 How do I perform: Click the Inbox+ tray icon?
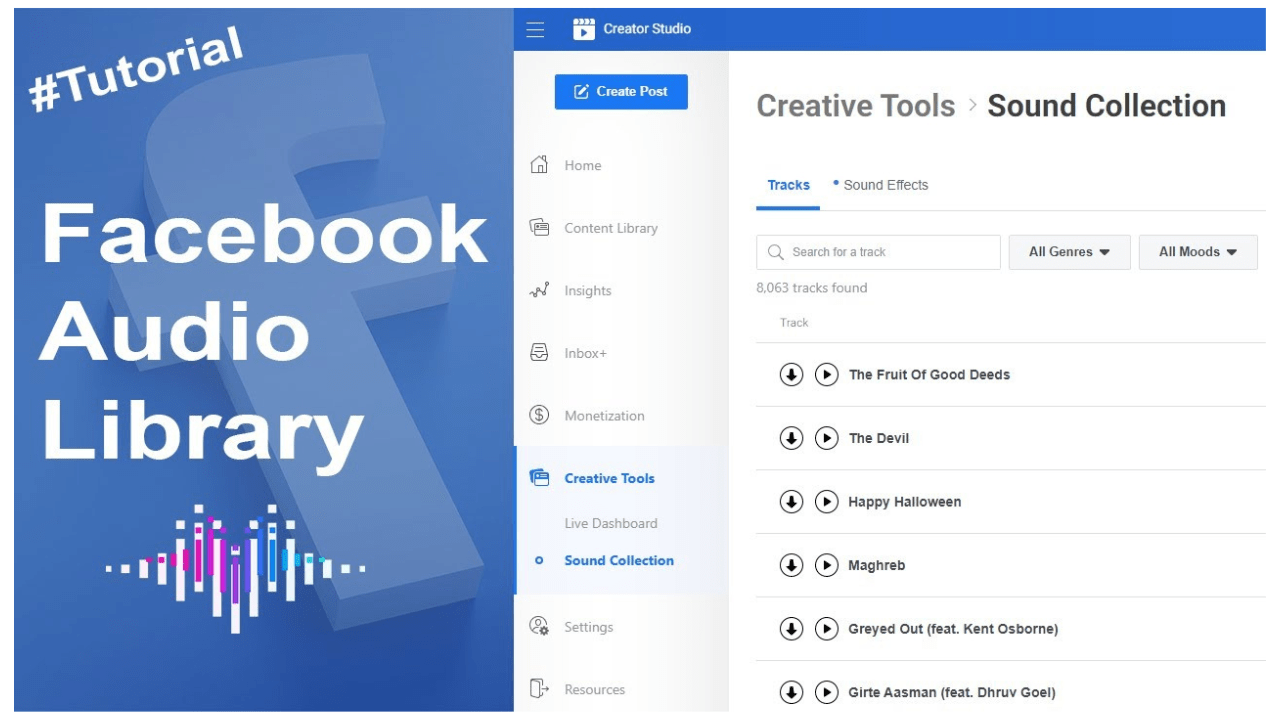[539, 352]
